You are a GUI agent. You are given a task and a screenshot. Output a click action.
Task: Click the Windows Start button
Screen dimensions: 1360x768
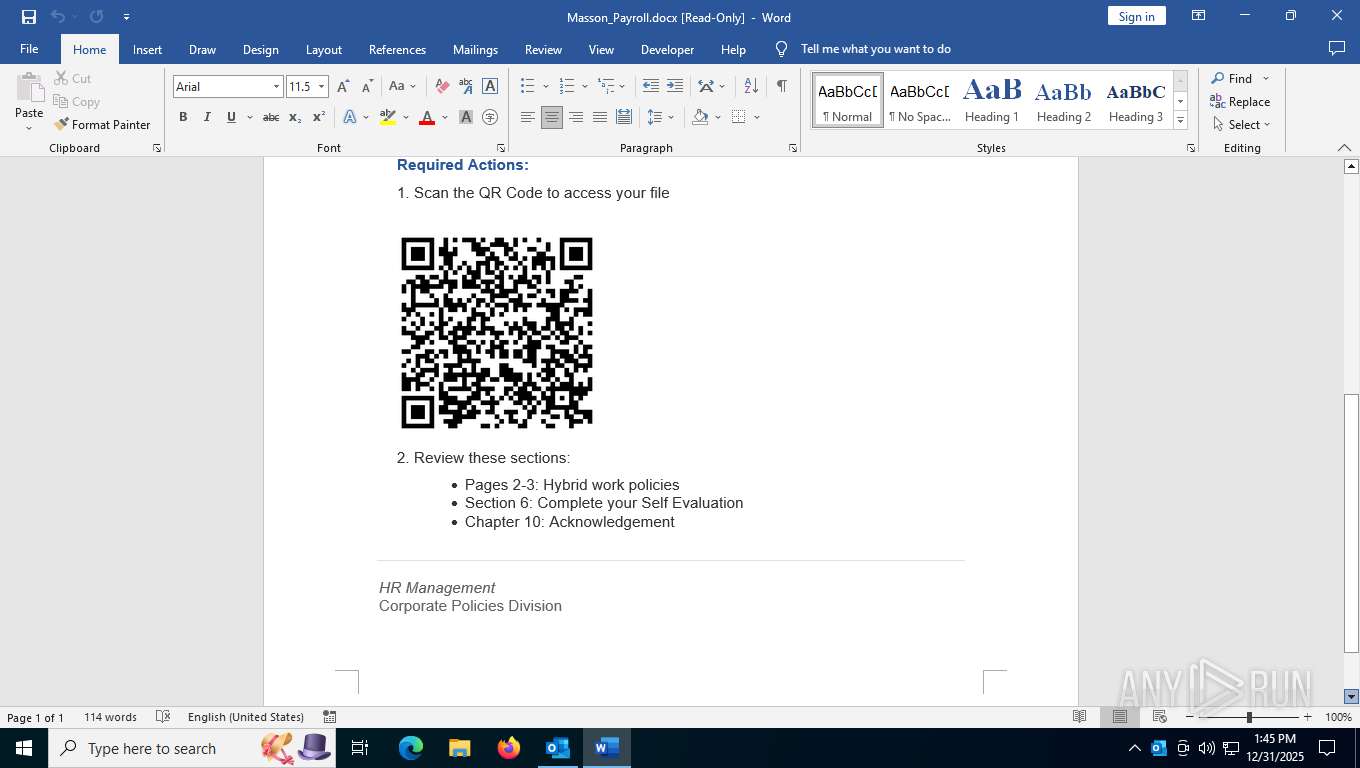pos(24,748)
